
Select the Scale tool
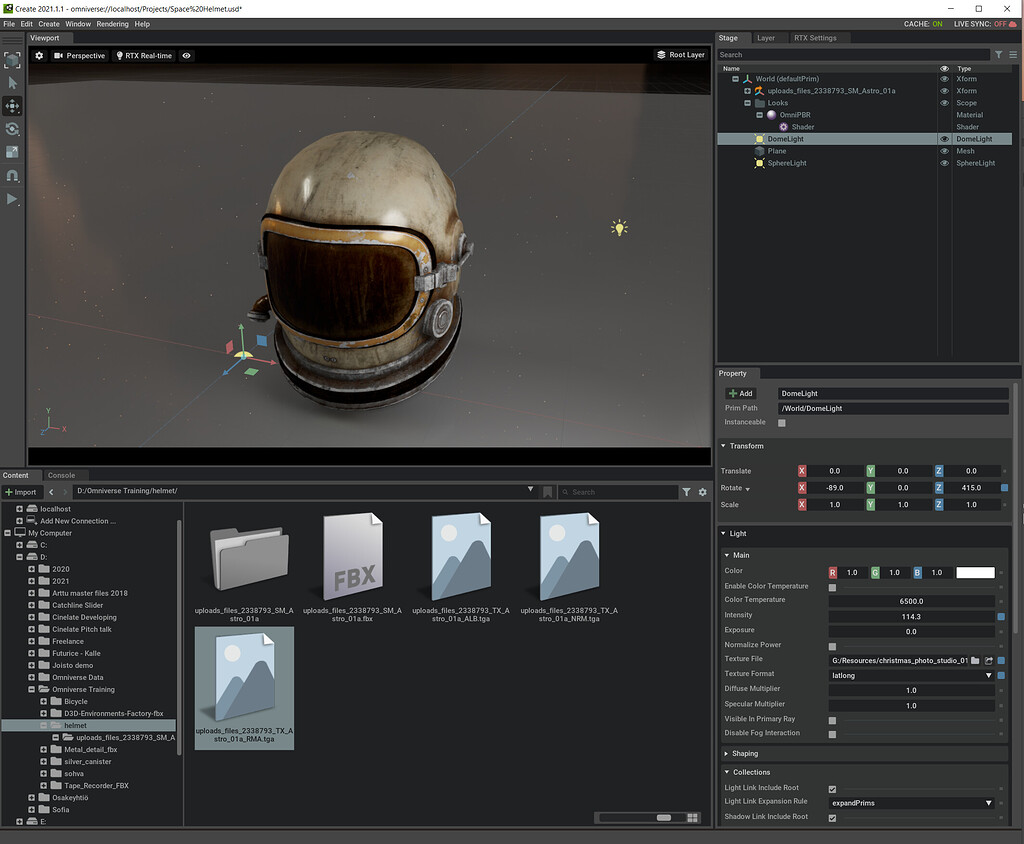13,152
